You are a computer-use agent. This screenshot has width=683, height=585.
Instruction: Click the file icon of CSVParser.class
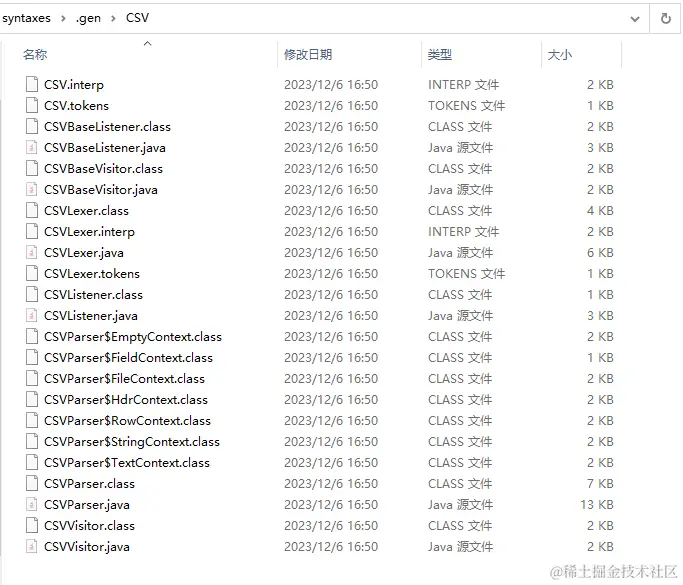click(32, 484)
